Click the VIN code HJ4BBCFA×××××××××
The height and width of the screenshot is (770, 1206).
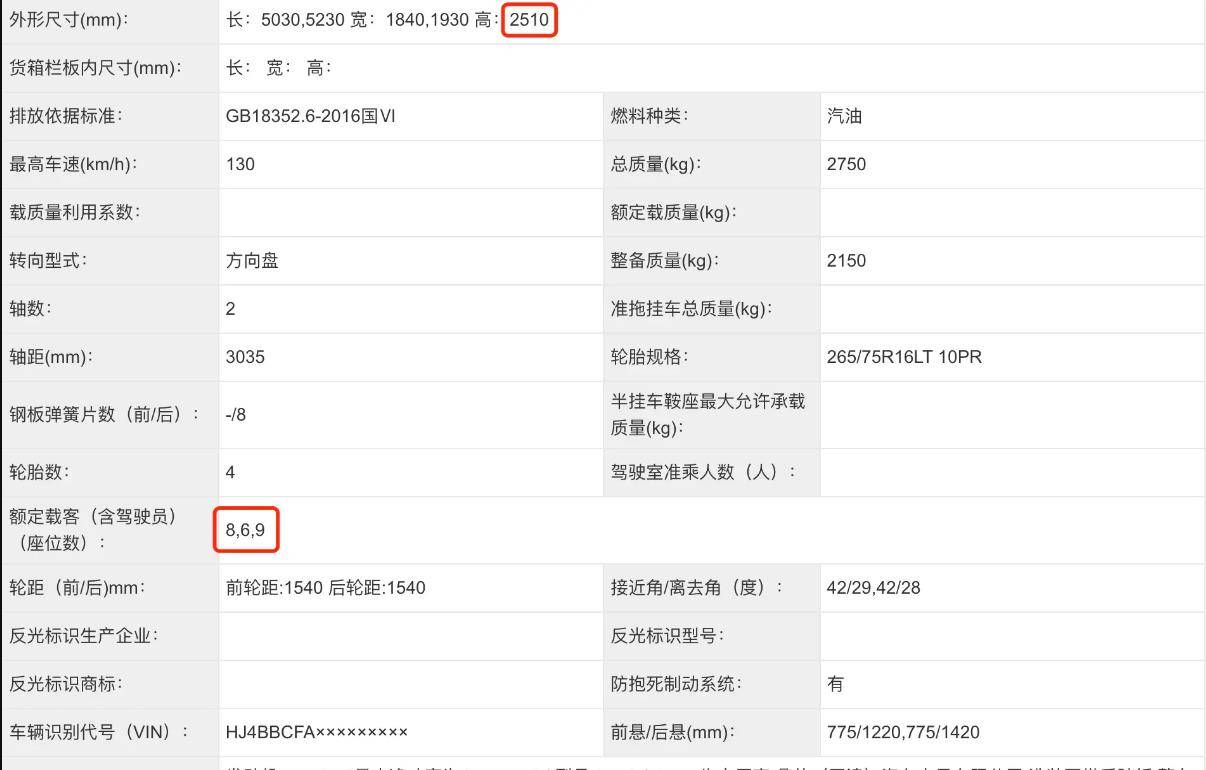coord(312,731)
